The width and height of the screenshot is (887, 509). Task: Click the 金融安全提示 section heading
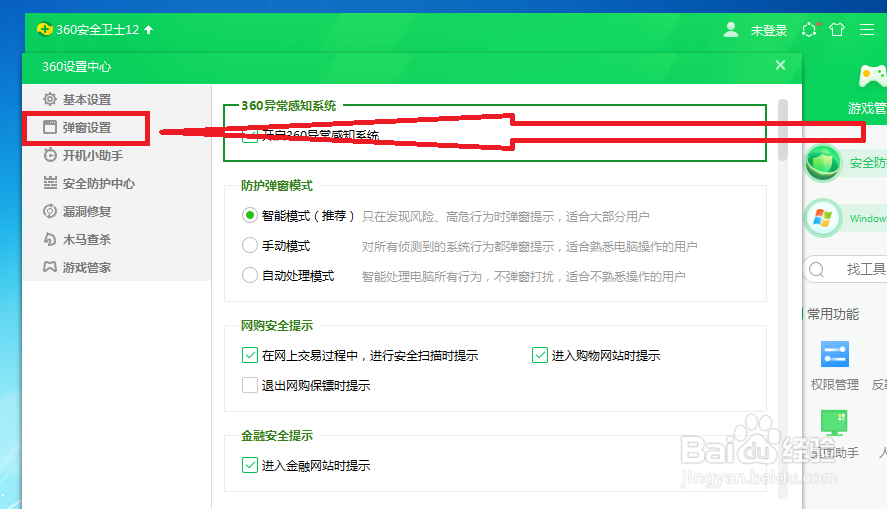tap(277, 435)
